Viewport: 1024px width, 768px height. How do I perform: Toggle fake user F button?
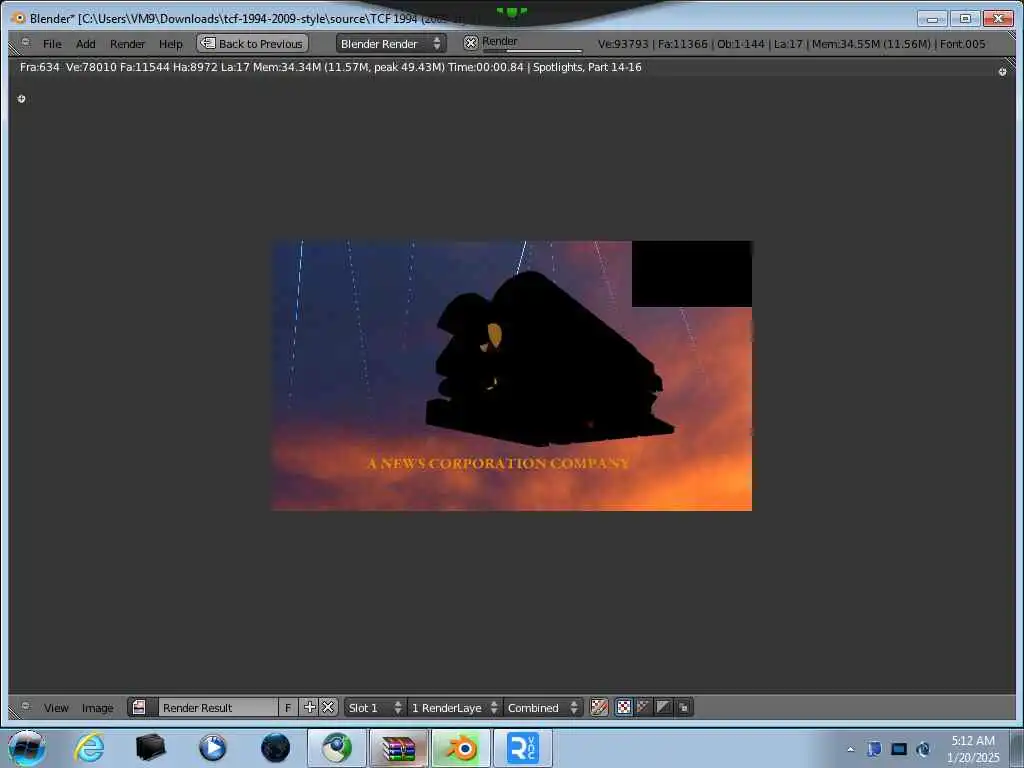point(288,708)
